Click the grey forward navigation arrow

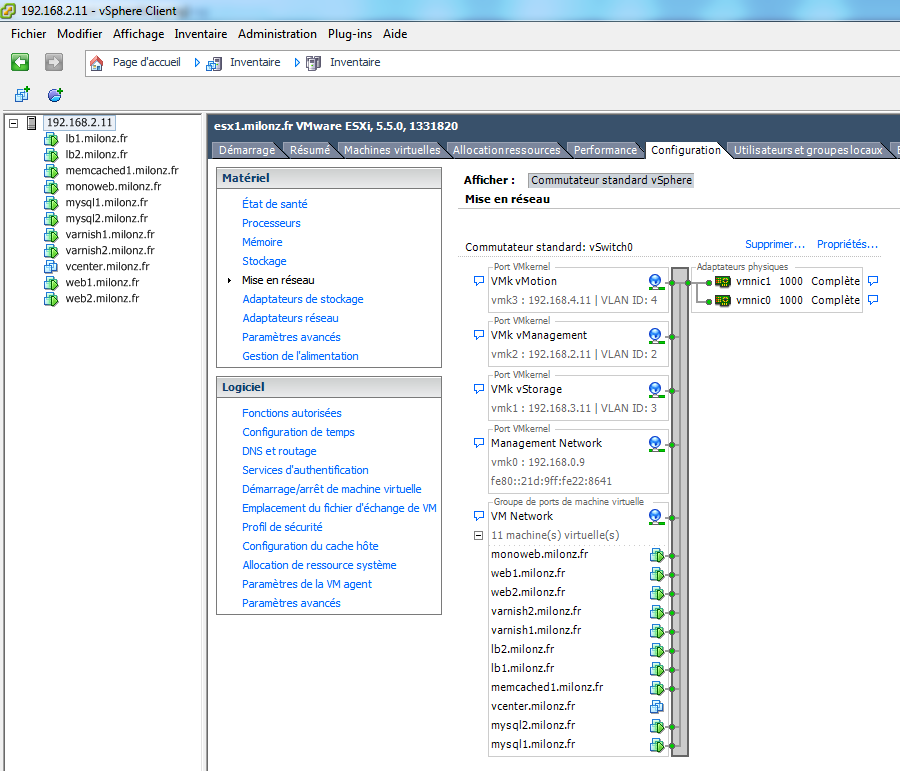54,62
